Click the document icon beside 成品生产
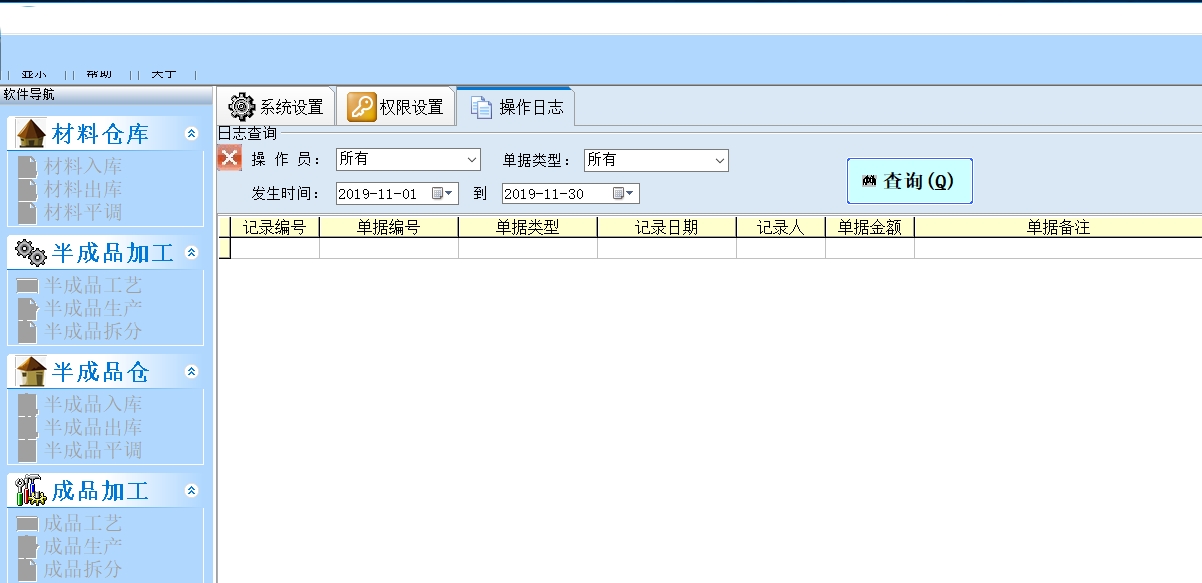1202x583 pixels. [28, 546]
